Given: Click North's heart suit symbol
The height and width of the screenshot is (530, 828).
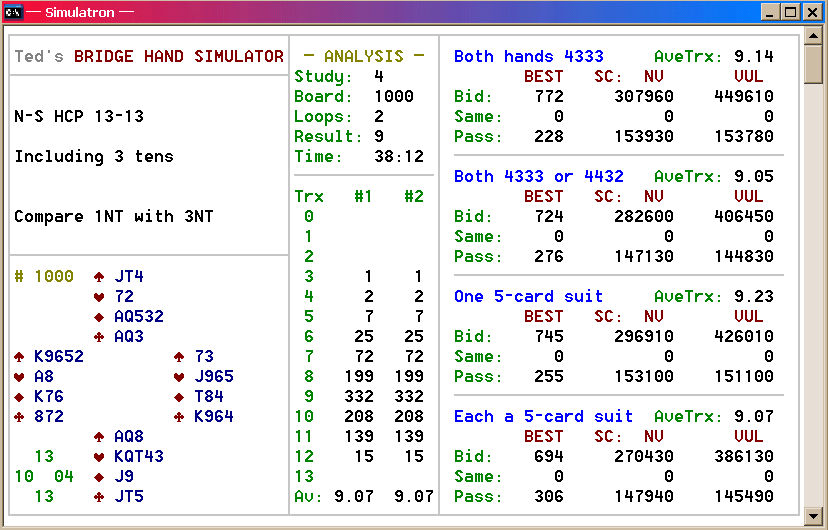Looking at the screenshot, I should tap(99, 297).
